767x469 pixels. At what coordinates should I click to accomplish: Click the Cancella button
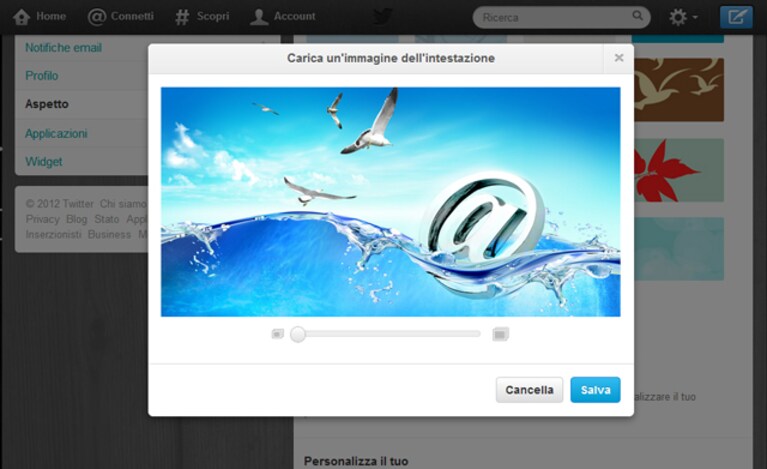click(529, 390)
